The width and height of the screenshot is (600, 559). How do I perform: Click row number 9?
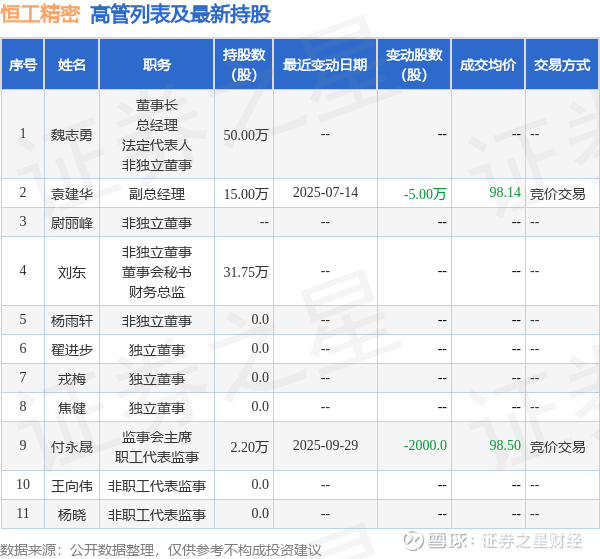[x=23, y=445]
